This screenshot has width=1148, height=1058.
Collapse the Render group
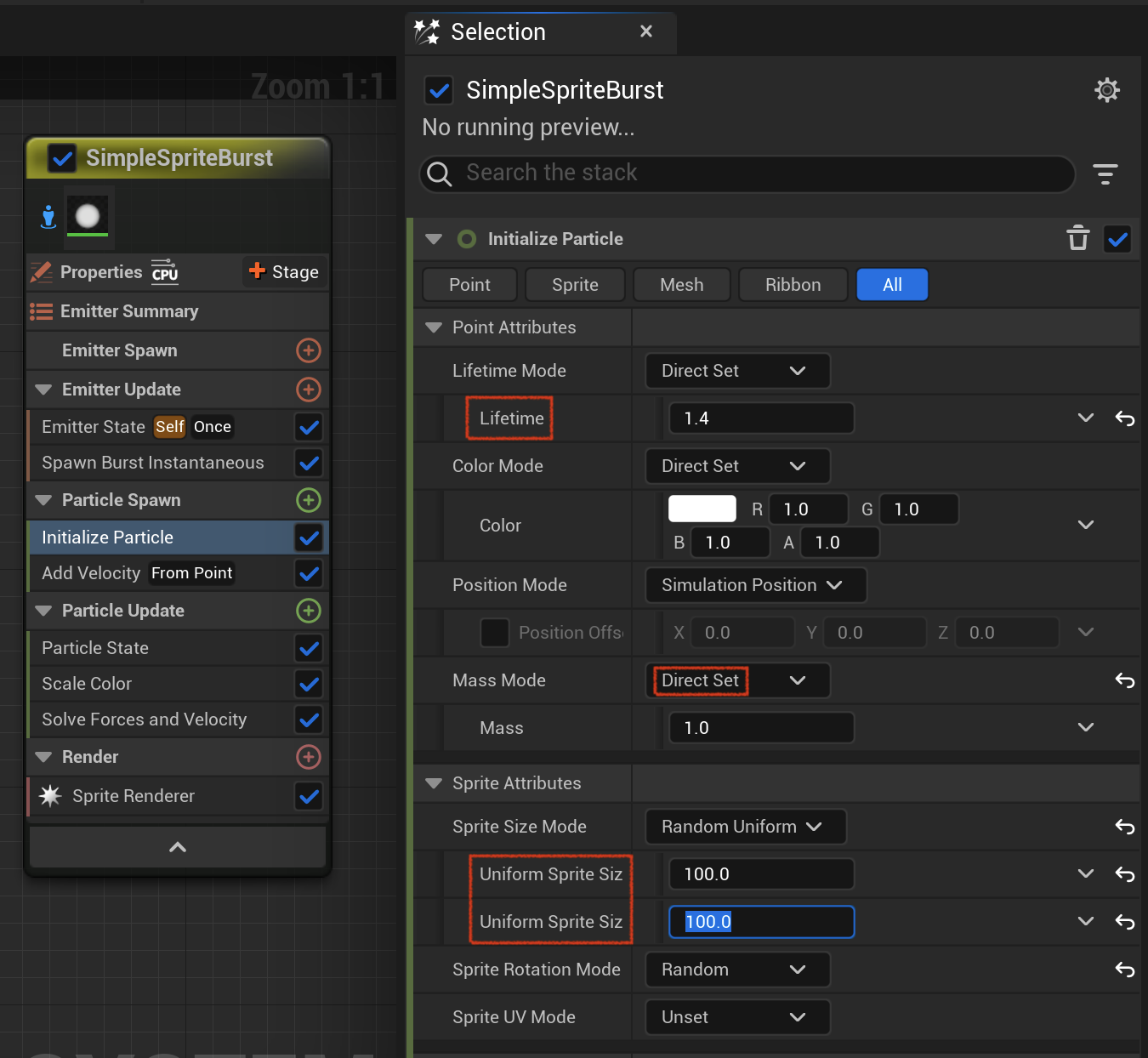(43, 757)
